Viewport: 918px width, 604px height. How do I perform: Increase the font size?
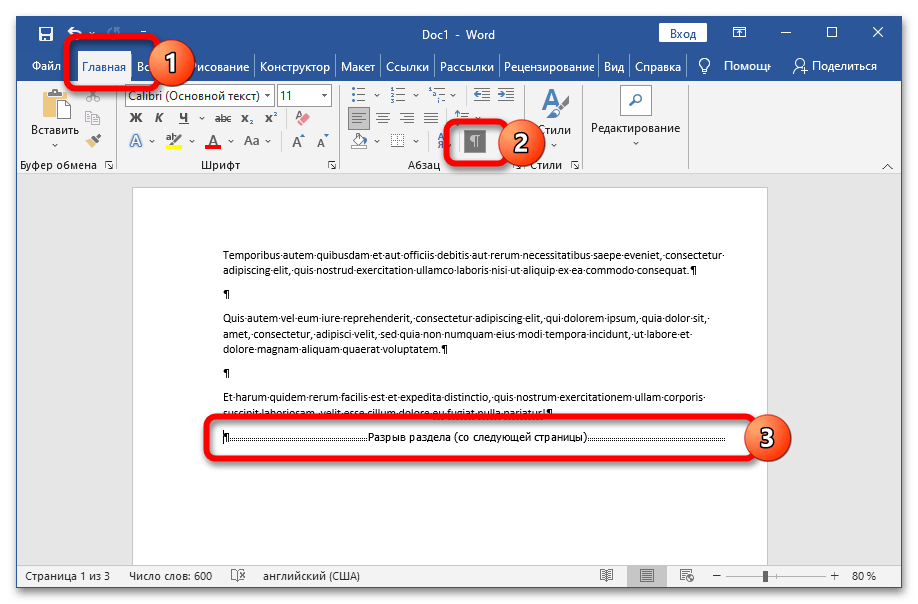(x=297, y=141)
